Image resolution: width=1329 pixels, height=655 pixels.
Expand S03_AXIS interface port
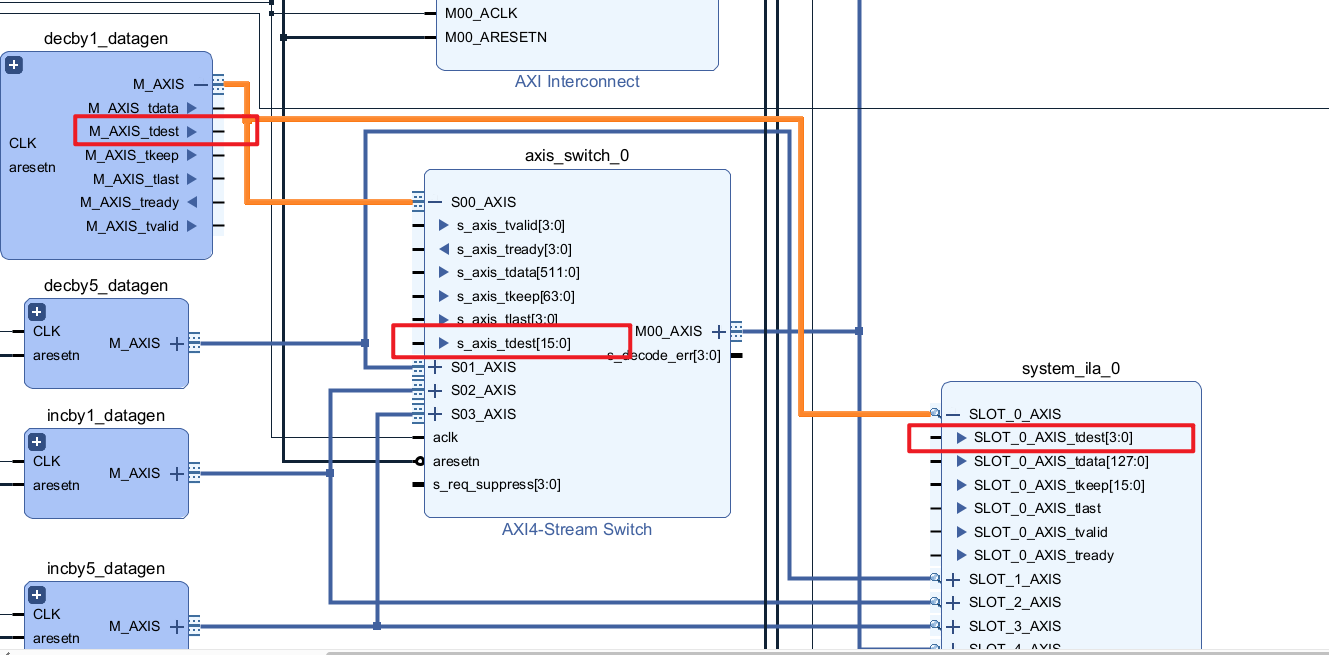pyautogui.click(x=435, y=414)
